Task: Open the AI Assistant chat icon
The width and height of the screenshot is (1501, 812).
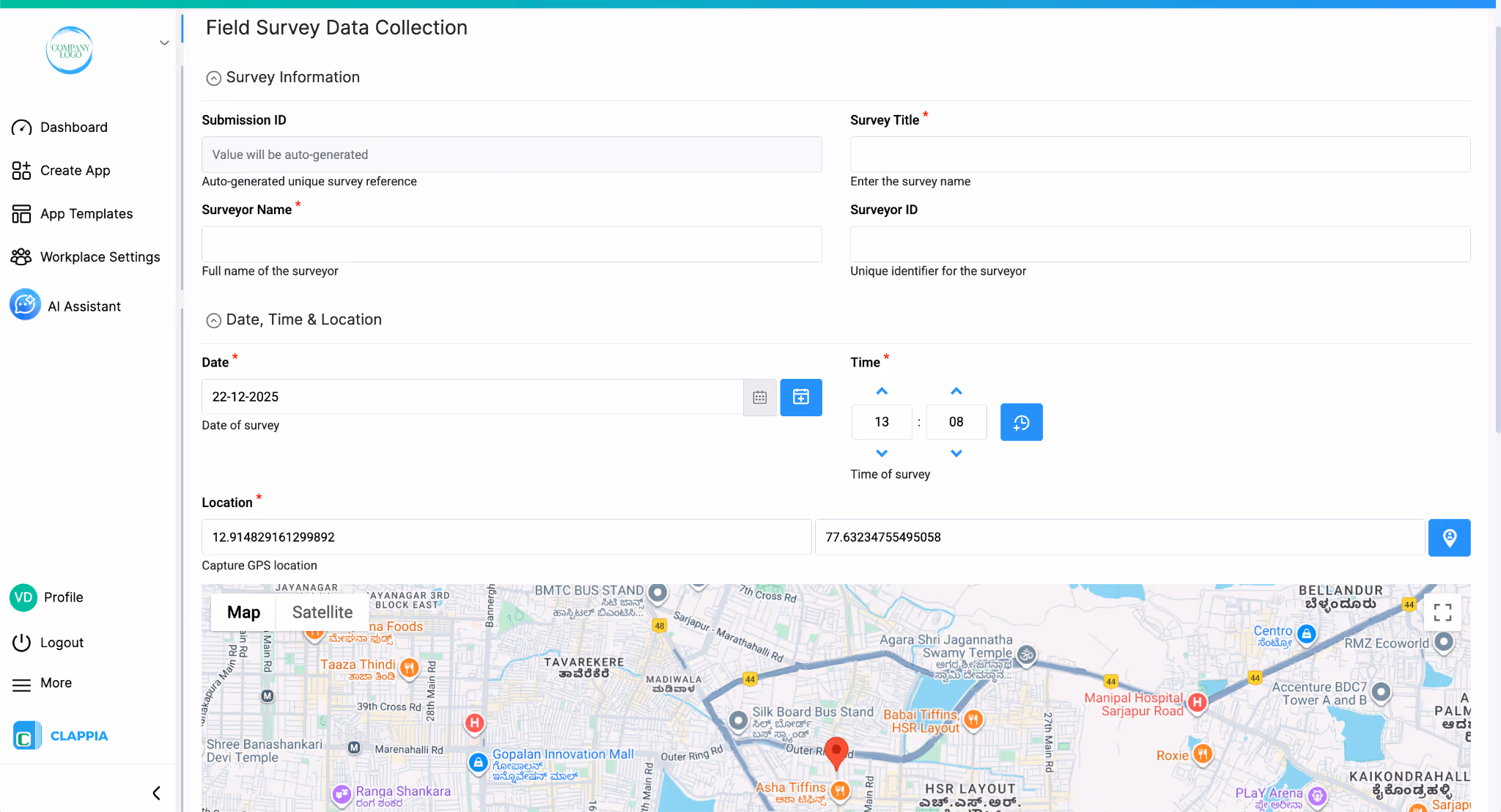Action: click(26, 306)
